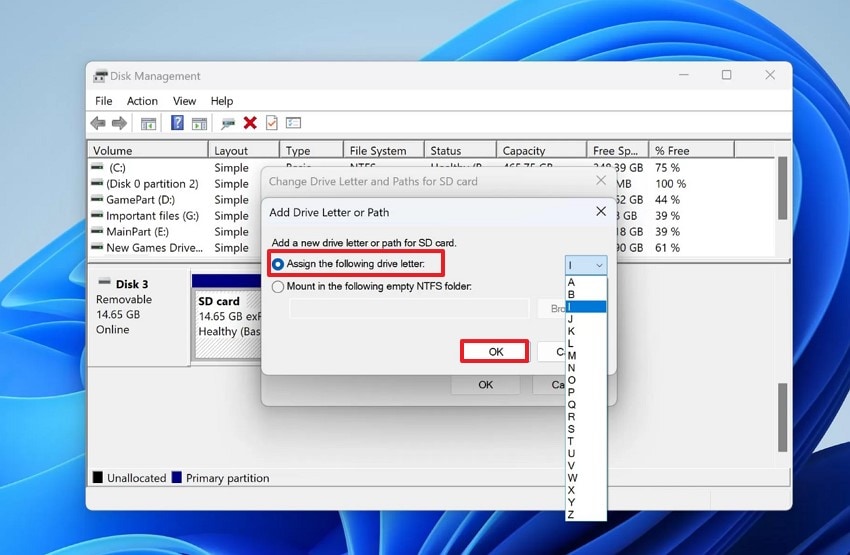The height and width of the screenshot is (555, 850).
Task: Click the red X Delete toolbar icon
Action: click(x=250, y=123)
